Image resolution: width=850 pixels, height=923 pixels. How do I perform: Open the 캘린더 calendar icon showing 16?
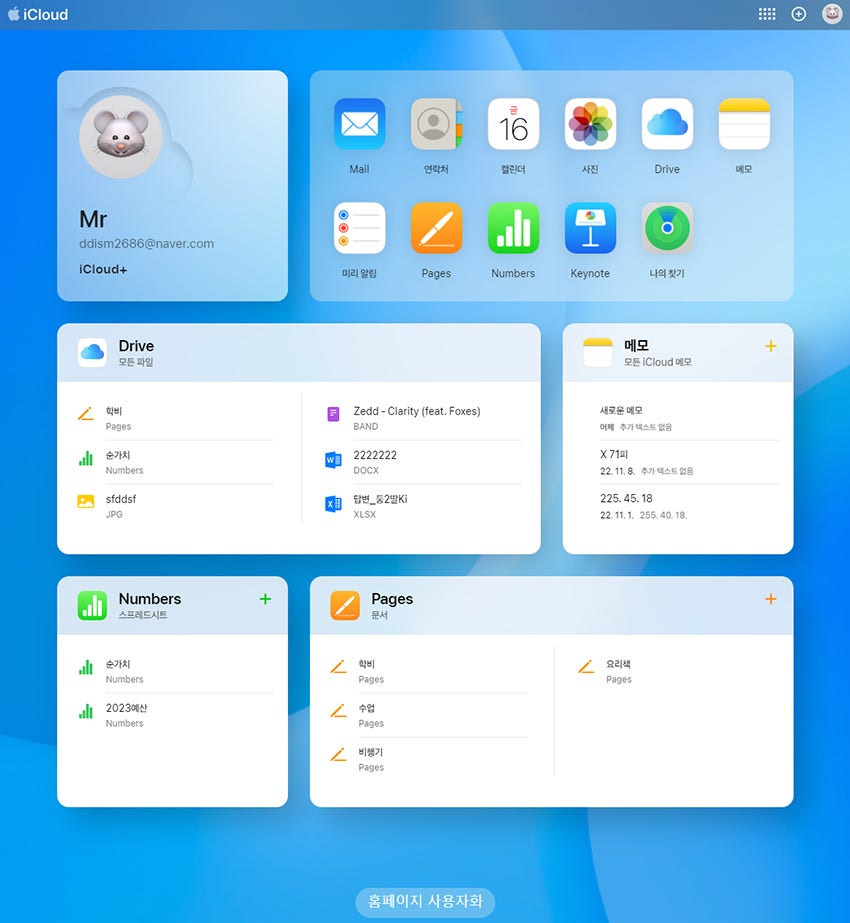click(x=513, y=124)
